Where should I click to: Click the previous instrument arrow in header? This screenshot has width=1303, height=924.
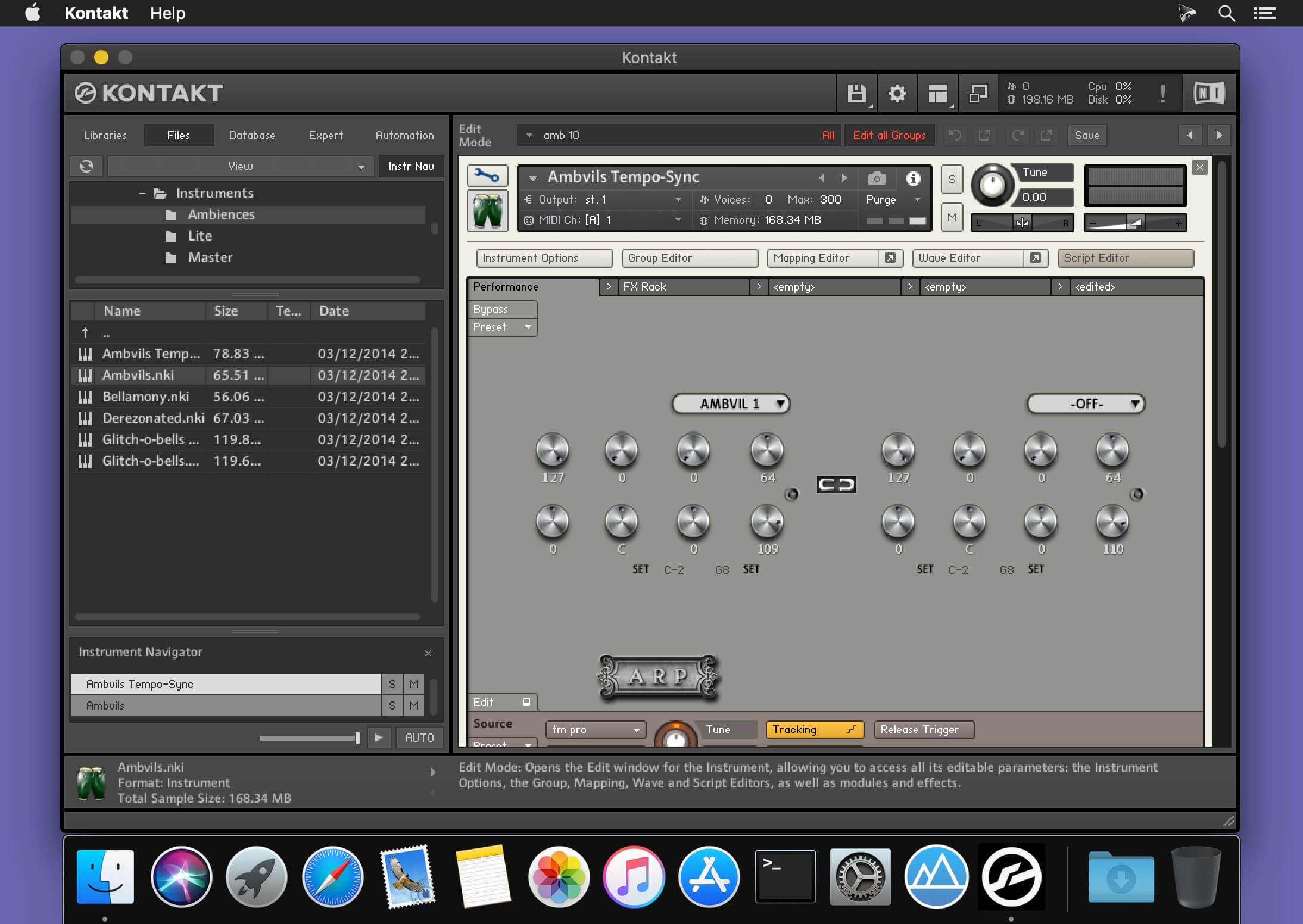(x=822, y=178)
